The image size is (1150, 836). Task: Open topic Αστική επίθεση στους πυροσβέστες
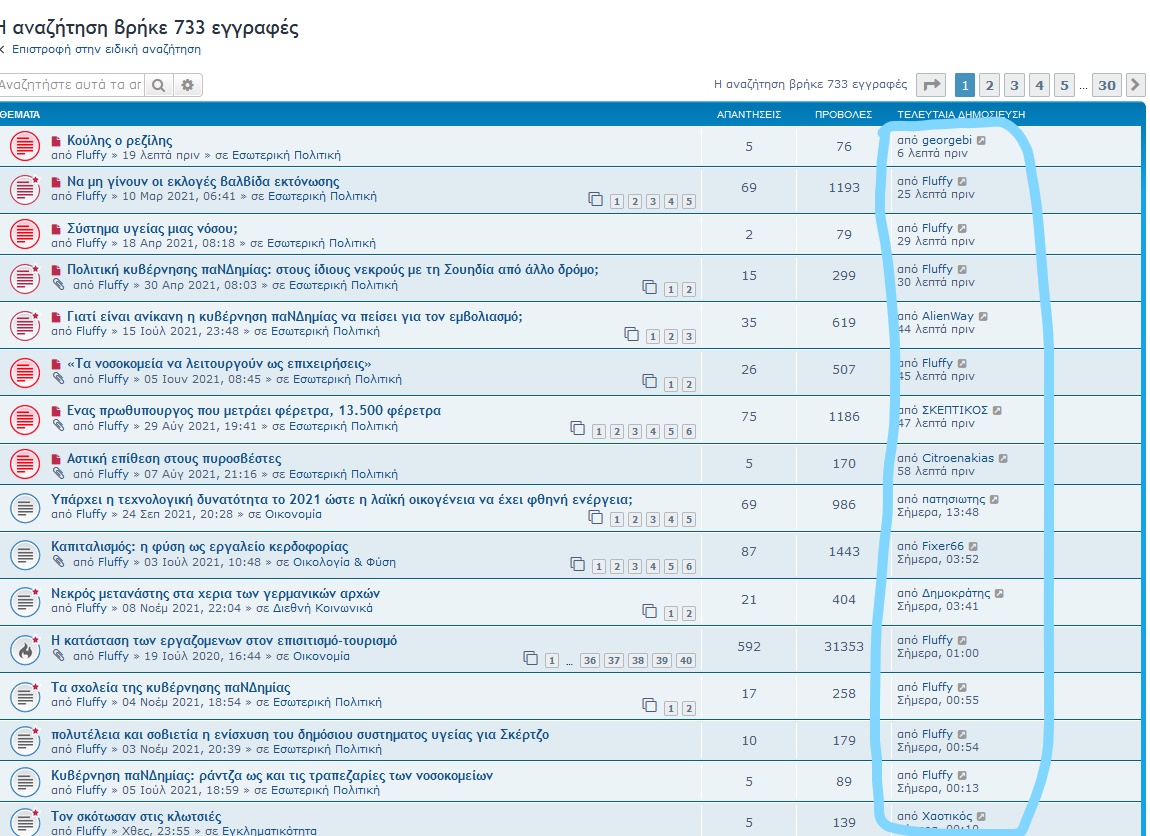click(x=174, y=458)
